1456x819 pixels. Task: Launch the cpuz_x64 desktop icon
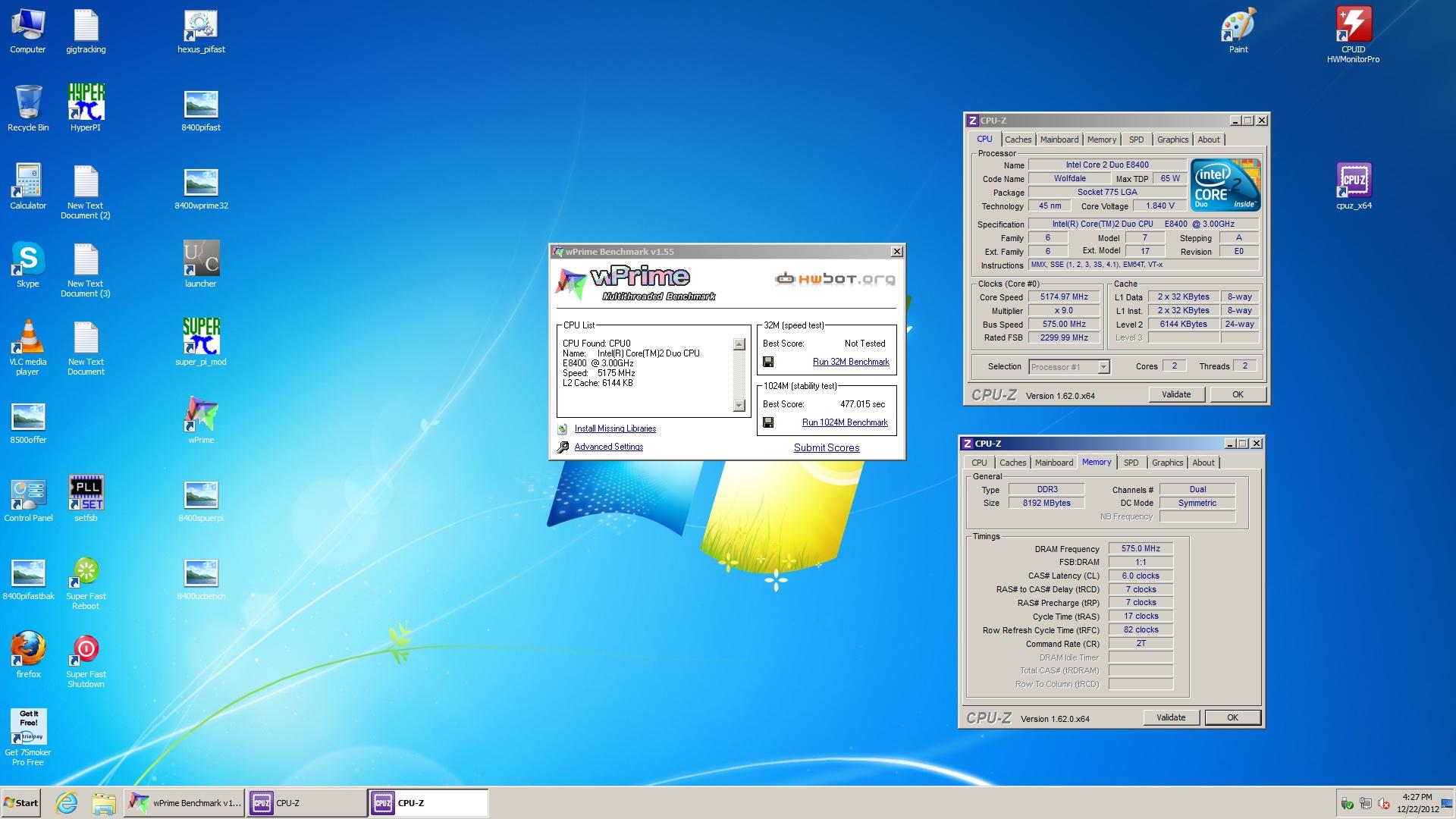click(1354, 187)
